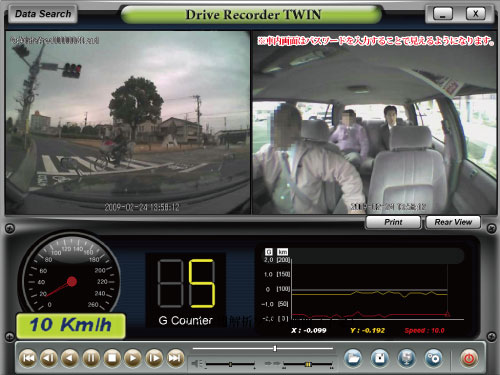The image size is (500, 375).
Task: Skip to the first recording
Action: (28, 358)
